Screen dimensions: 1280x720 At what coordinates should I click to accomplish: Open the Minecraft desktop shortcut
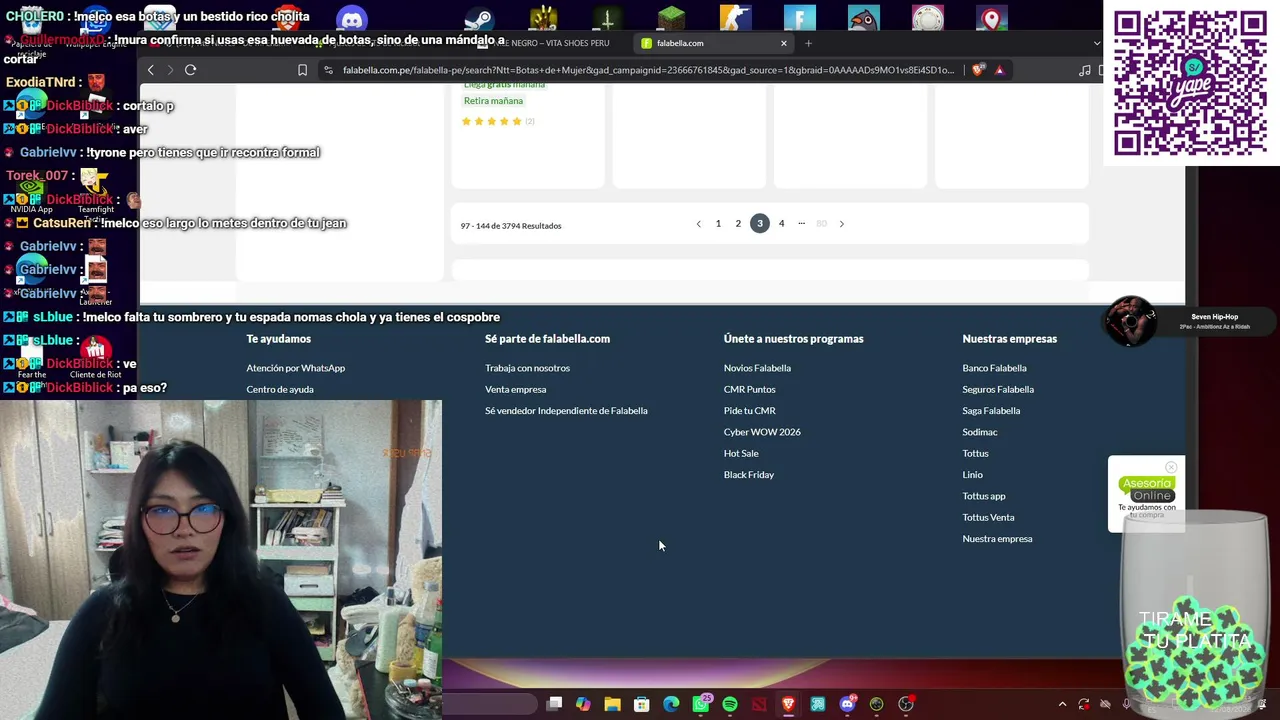[x=672, y=19]
